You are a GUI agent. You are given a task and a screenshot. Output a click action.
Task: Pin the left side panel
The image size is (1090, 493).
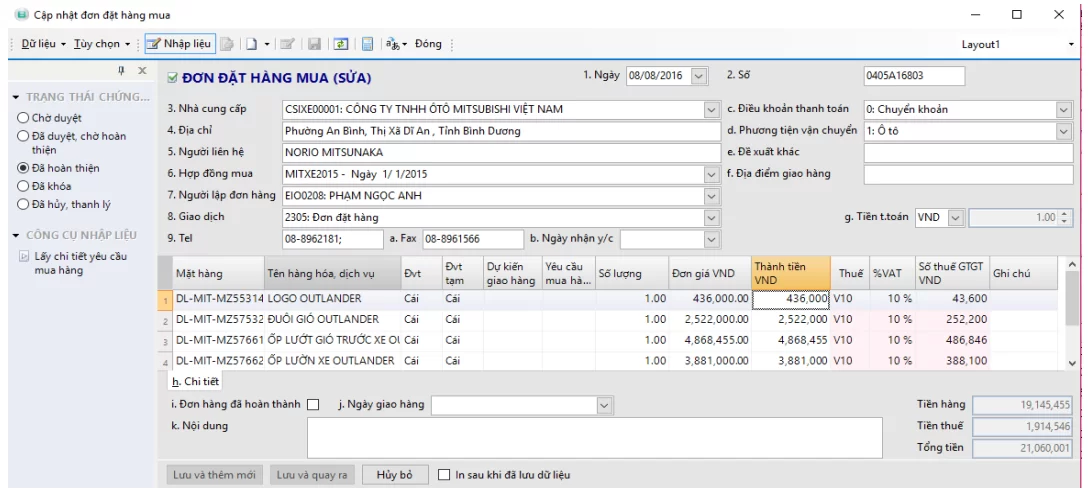(121, 71)
